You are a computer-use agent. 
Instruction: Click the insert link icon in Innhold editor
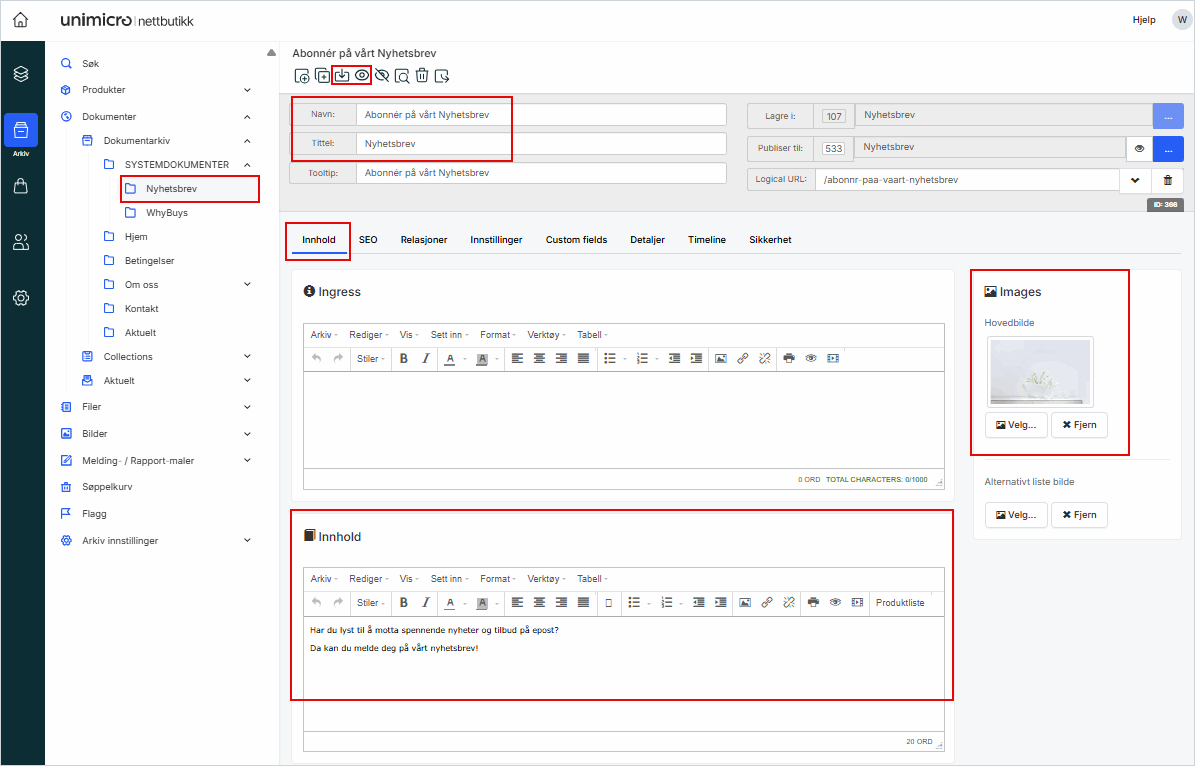[x=767, y=603]
